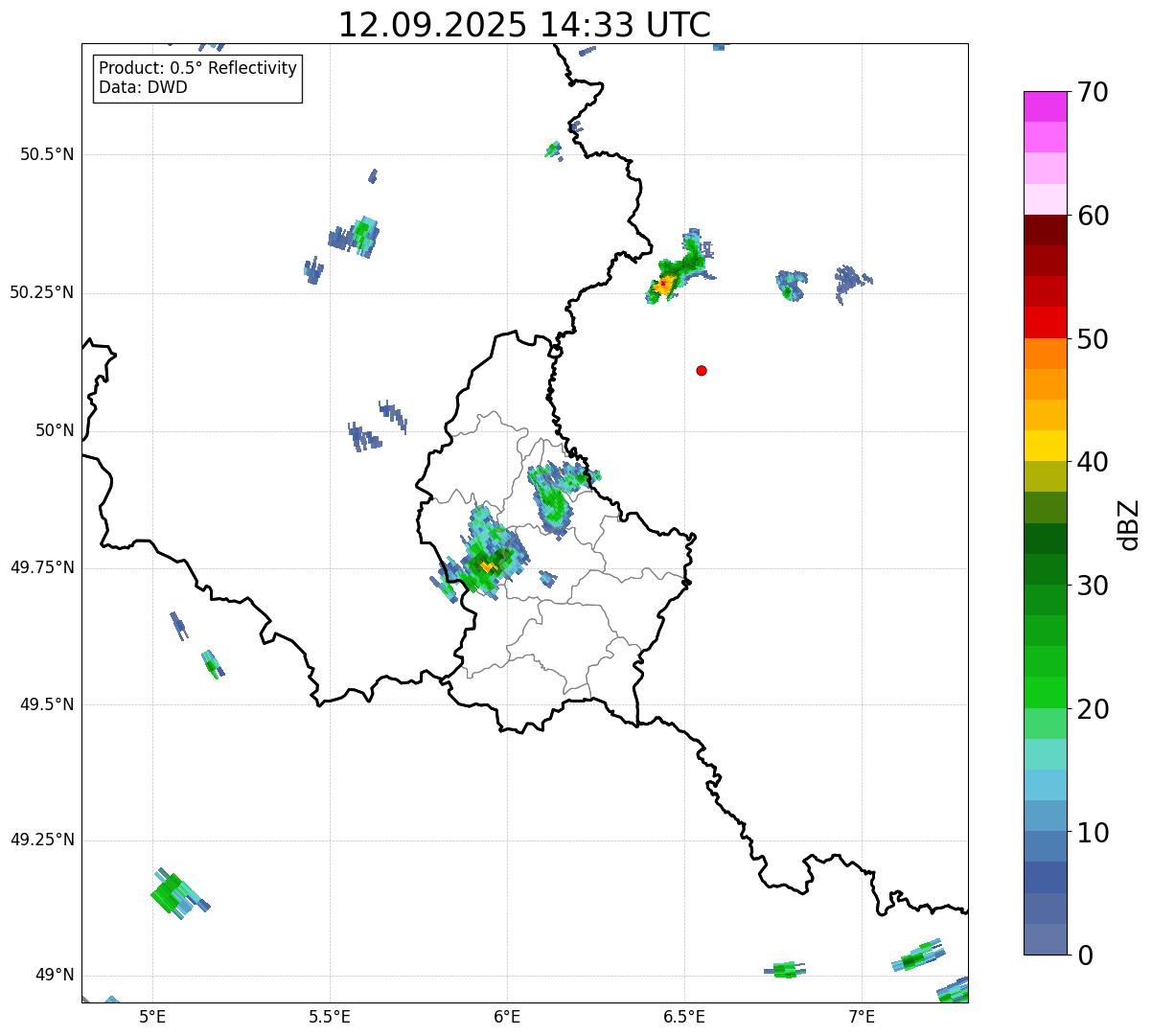
Task: Click the orange-red storm core near 50.25°N
Action: [x=663, y=284]
